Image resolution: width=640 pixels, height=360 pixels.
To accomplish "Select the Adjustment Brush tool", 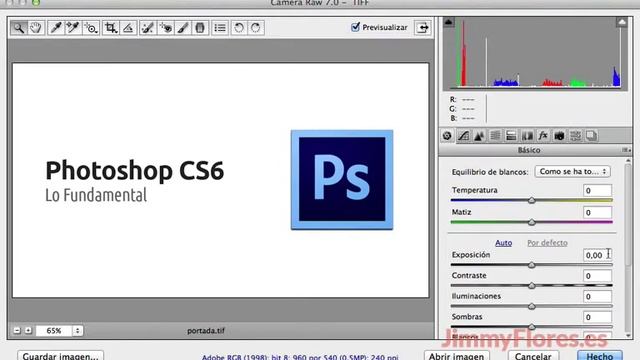I will click(x=183, y=28).
